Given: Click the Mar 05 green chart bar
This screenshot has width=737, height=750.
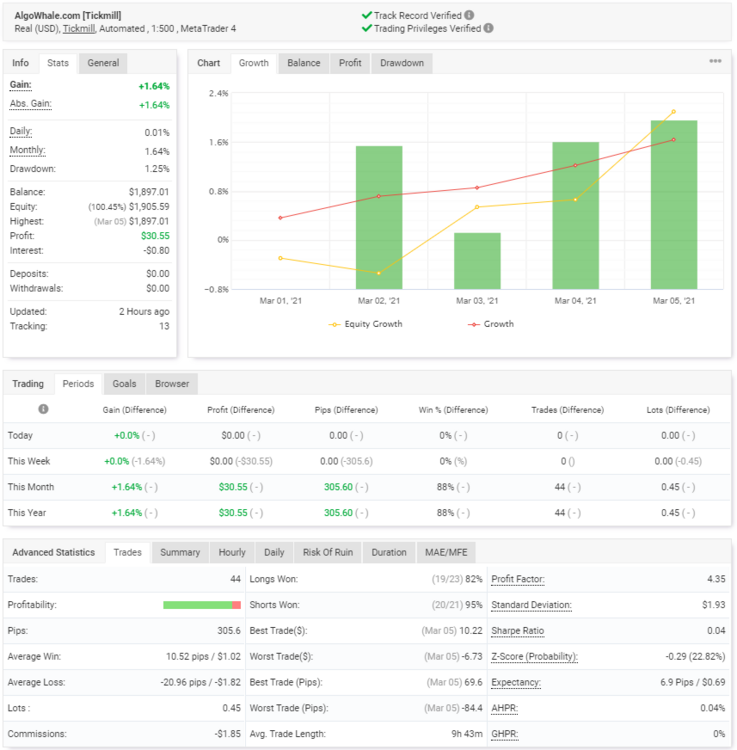Looking at the screenshot, I should (674, 205).
